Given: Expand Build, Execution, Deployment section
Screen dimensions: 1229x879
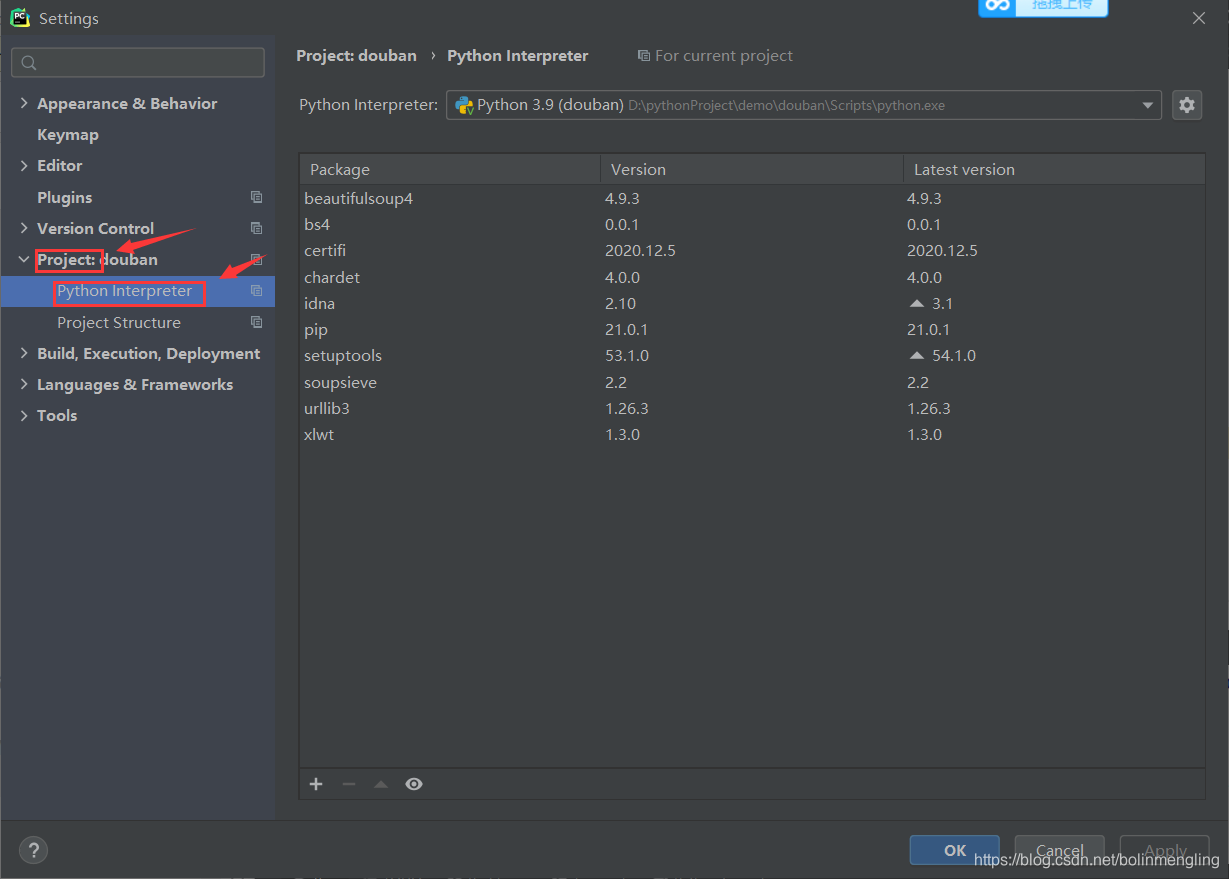Looking at the screenshot, I should (x=24, y=353).
